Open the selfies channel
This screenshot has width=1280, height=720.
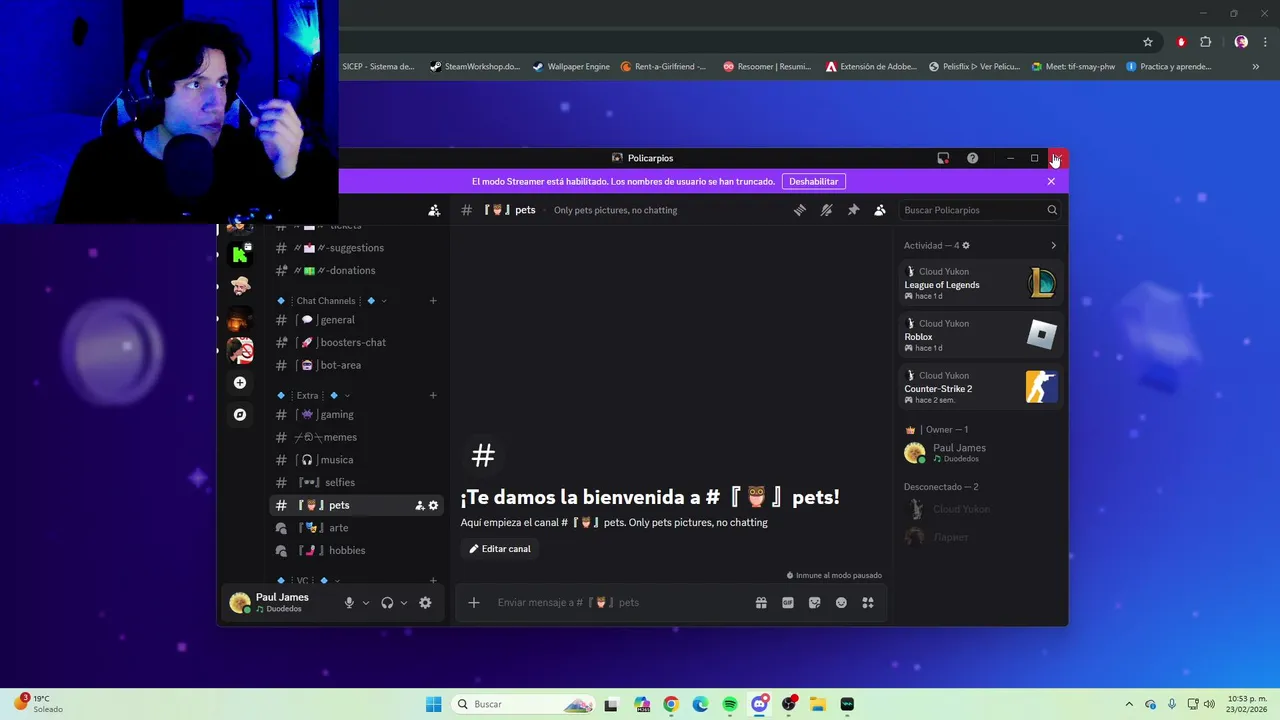[356, 482]
